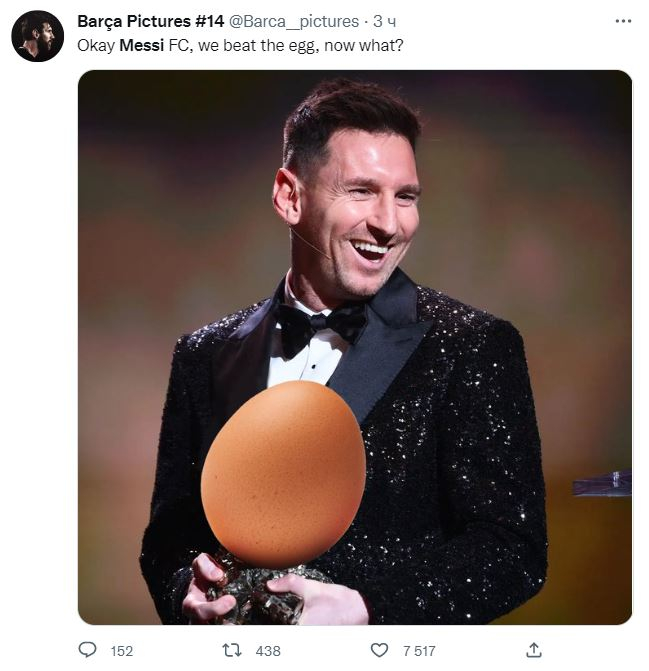Open the three-dot more options menu
Viewport: 649px width, 671px height.
(623, 21)
